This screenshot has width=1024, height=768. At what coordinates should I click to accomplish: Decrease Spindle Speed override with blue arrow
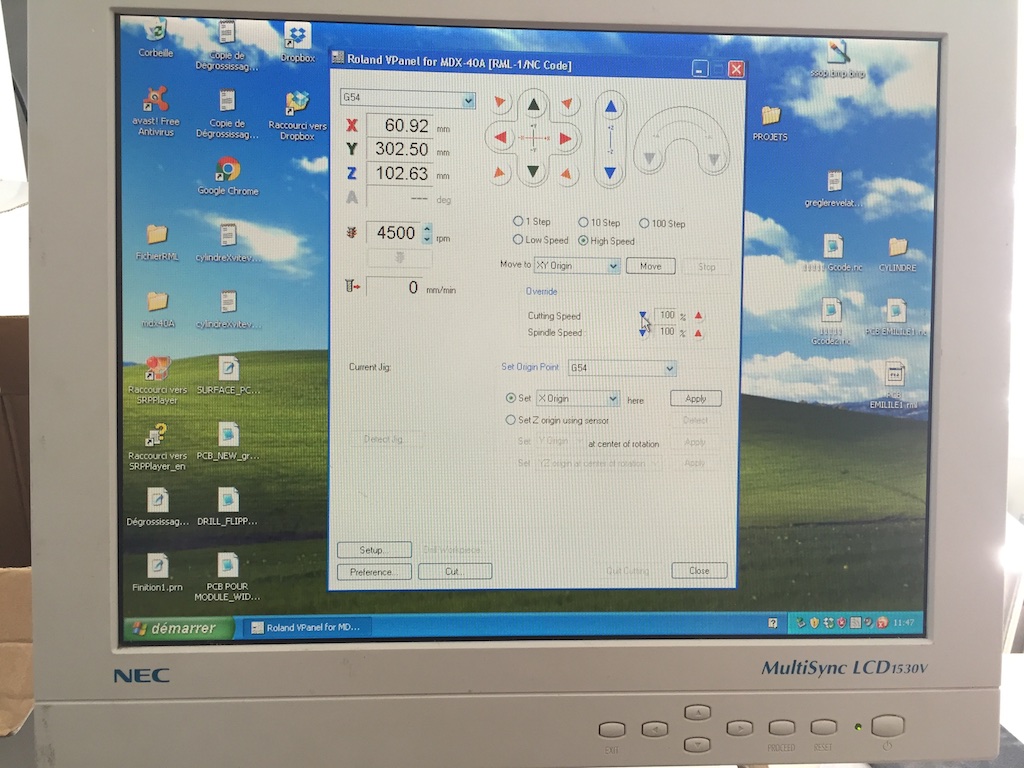[x=643, y=333]
